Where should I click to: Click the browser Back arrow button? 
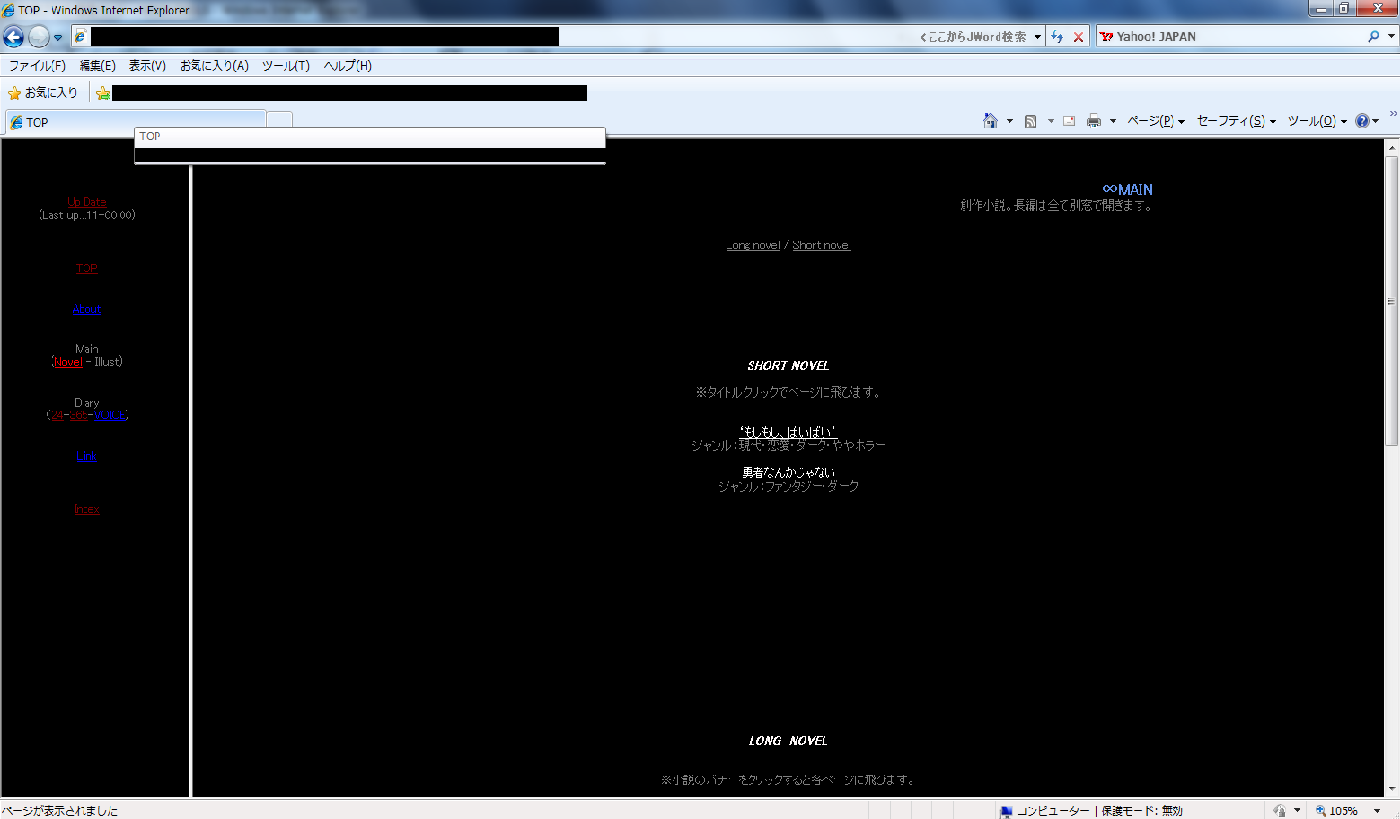tap(13, 37)
